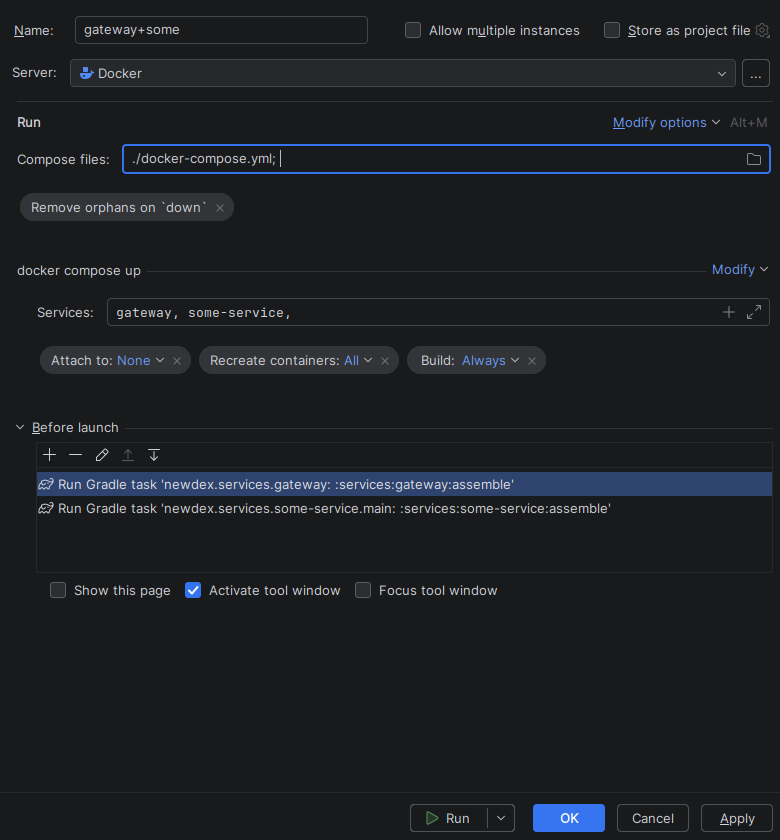This screenshot has height=840, width=780.
Task: Expand the Services field with the expand icon
Action: 754,312
